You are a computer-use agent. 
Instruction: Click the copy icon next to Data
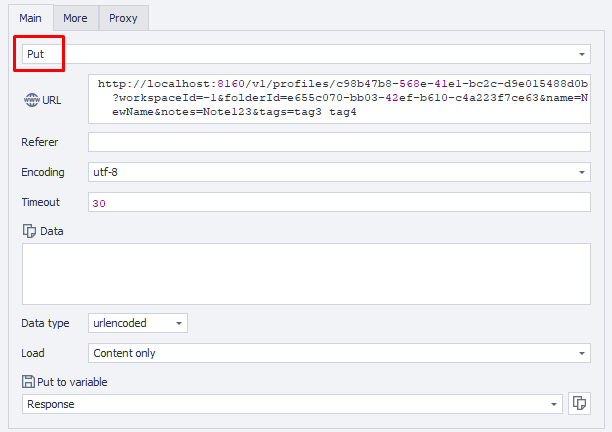pos(29,231)
